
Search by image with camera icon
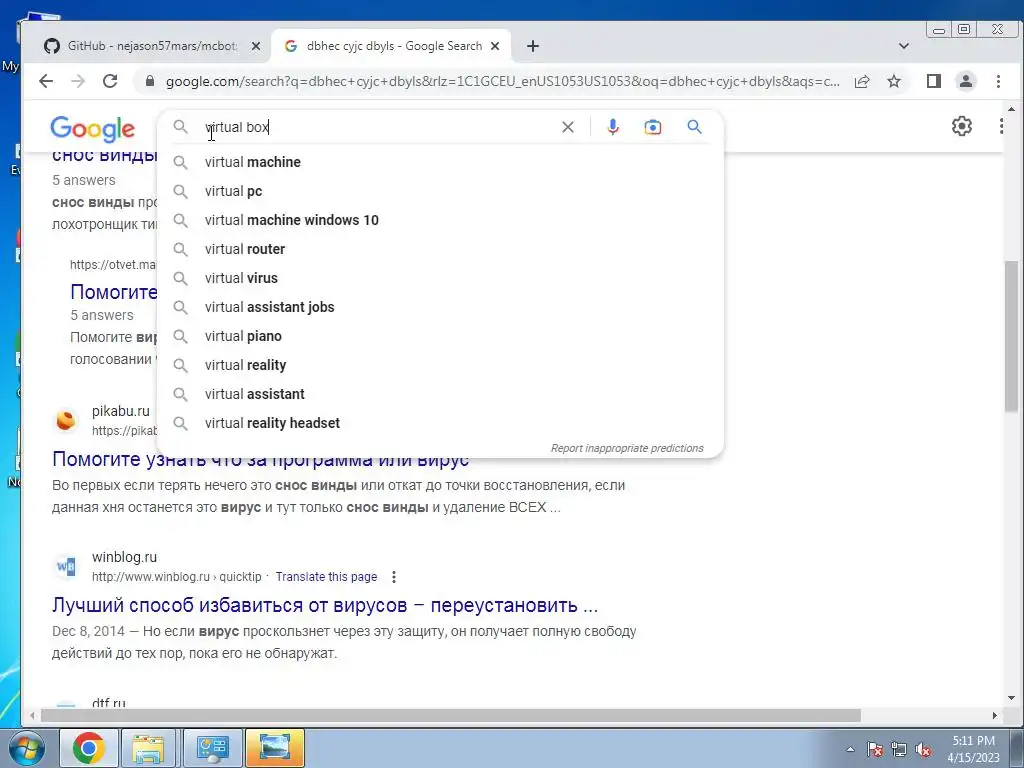[x=652, y=127]
